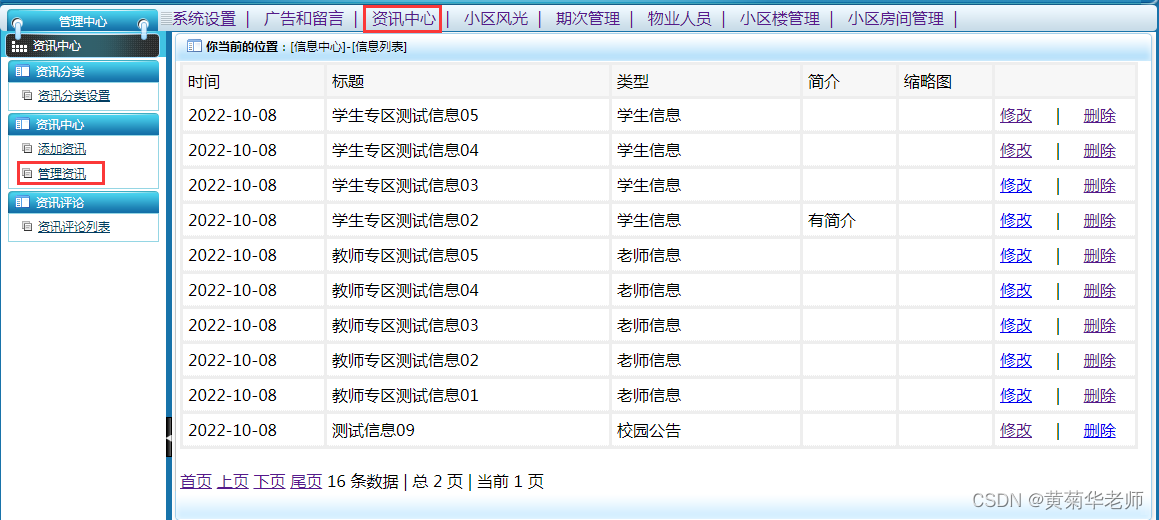Delete row 学生专区测试信息04

(x=1099, y=151)
